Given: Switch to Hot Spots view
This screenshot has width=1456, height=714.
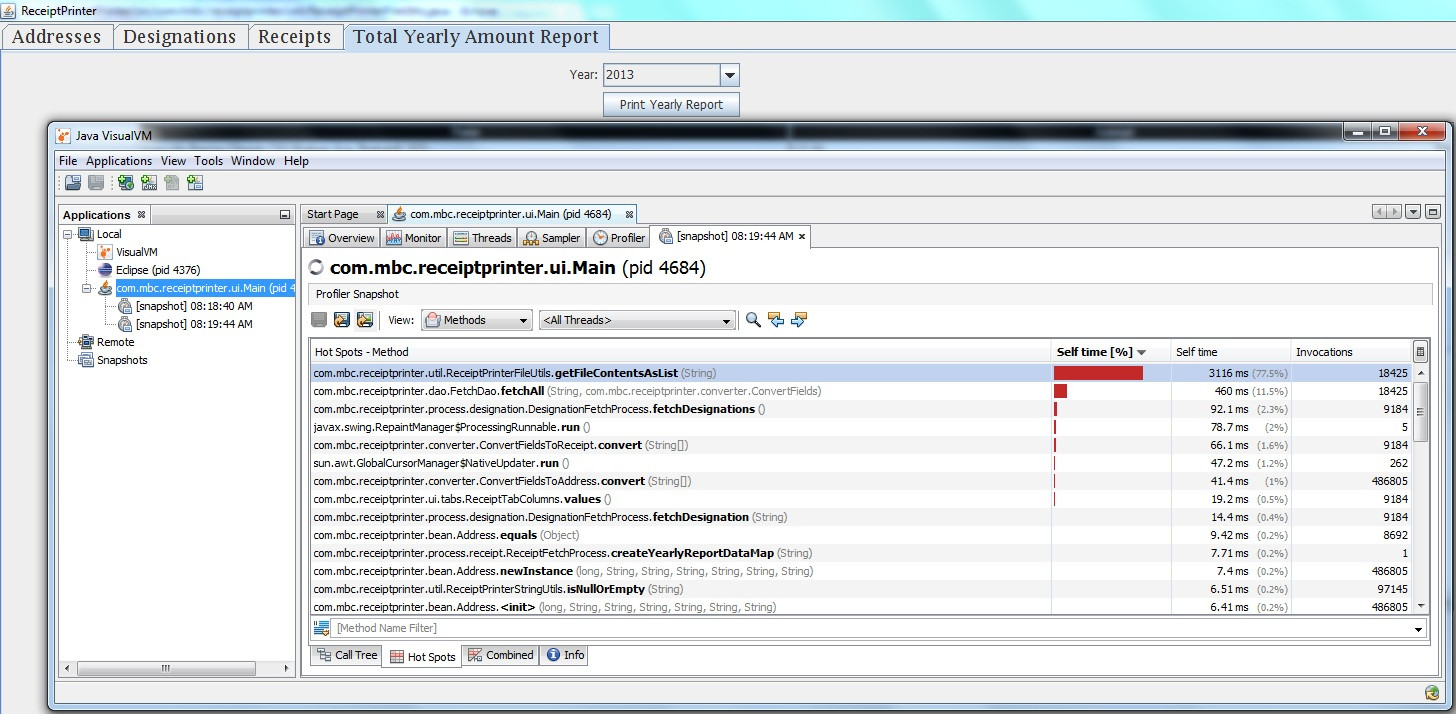Looking at the screenshot, I should [x=422, y=656].
